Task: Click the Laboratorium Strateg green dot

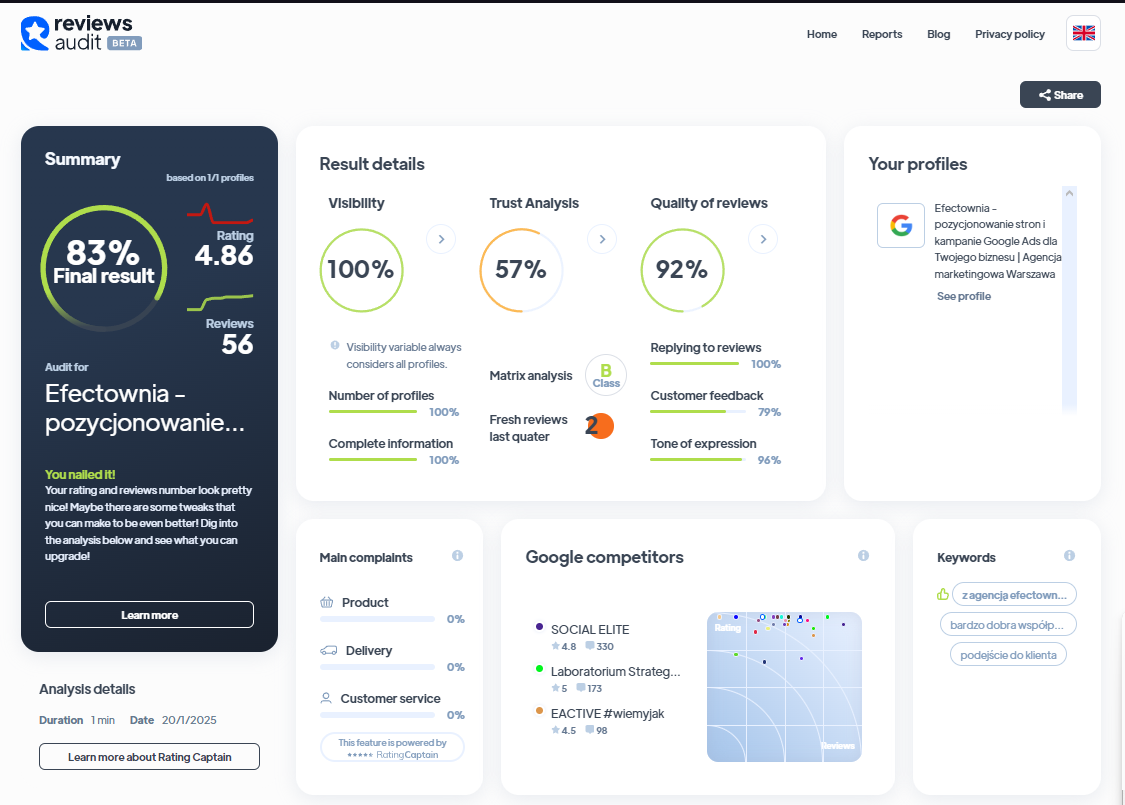Action: (540, 669)
